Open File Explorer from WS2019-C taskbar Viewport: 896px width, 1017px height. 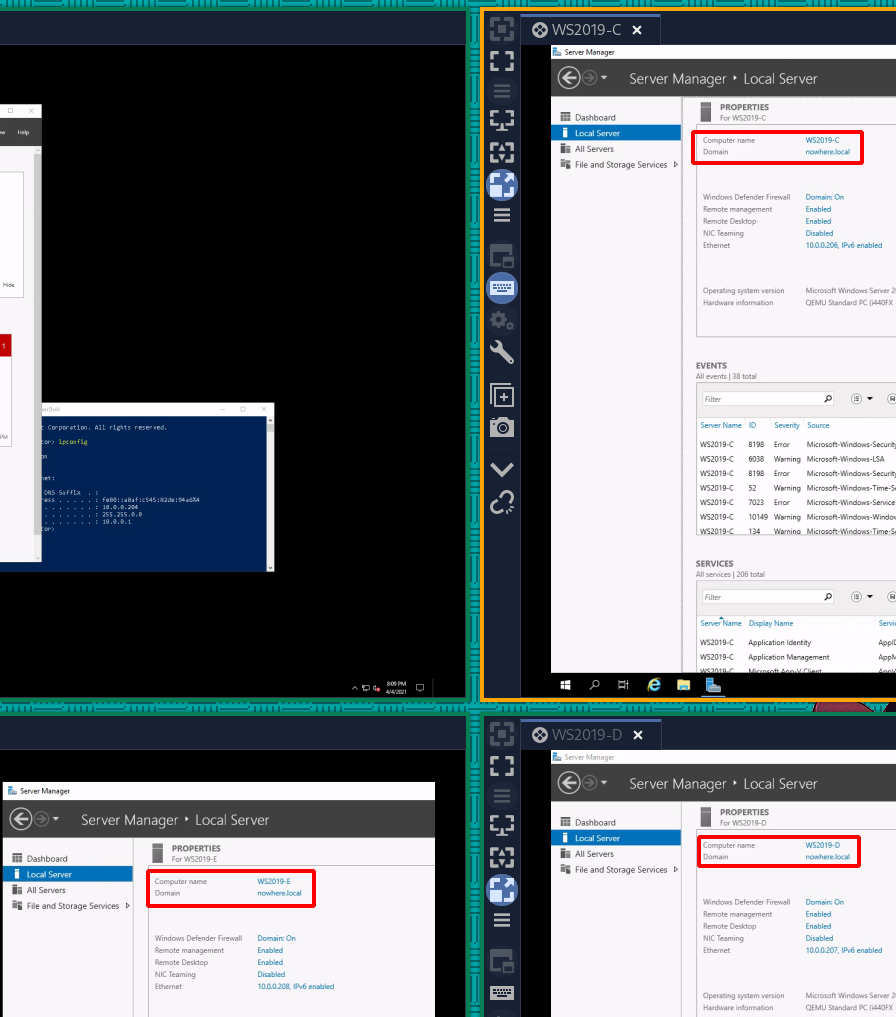[683, 685]
